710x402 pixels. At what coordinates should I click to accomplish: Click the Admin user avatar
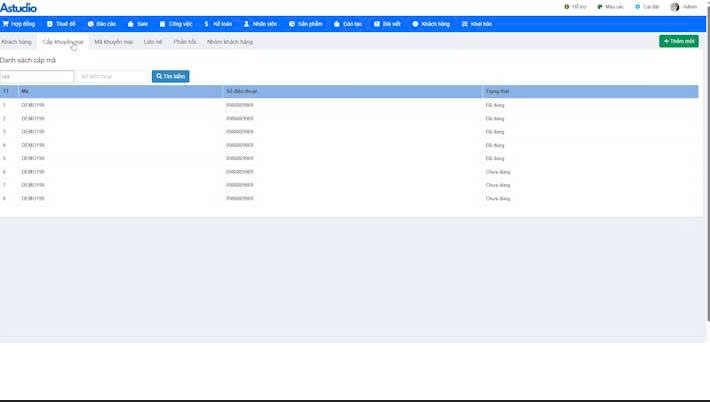point(675,7)
